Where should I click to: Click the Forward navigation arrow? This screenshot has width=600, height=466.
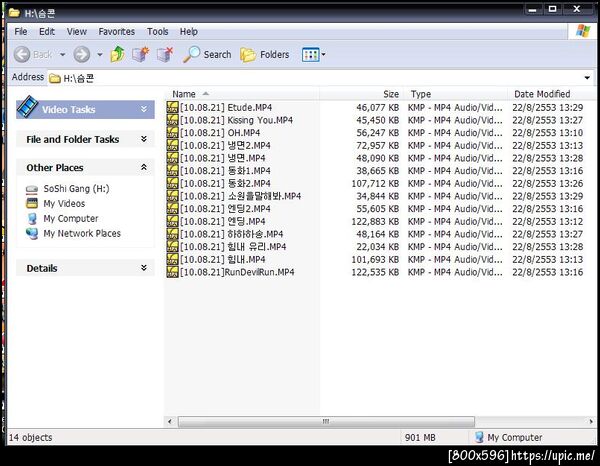coord(82,54)
